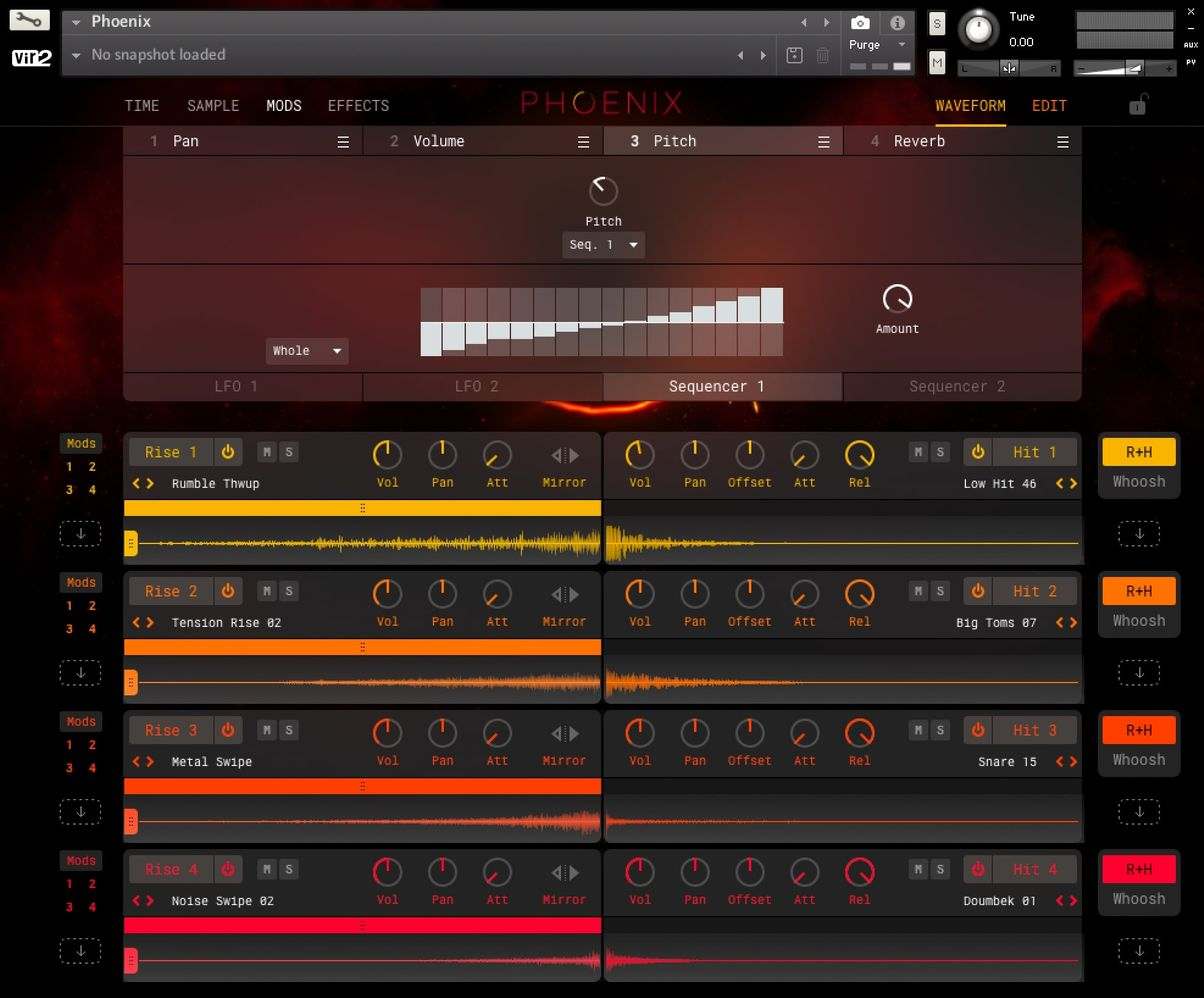
Task: Mute Rise 1 with the M button
Action: (x=264, y=451)
